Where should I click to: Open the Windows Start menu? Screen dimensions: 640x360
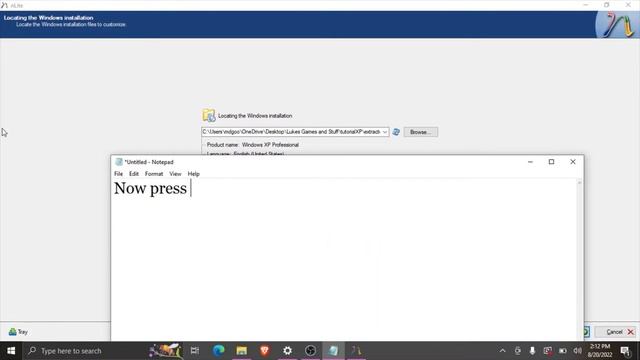(11, 351)
